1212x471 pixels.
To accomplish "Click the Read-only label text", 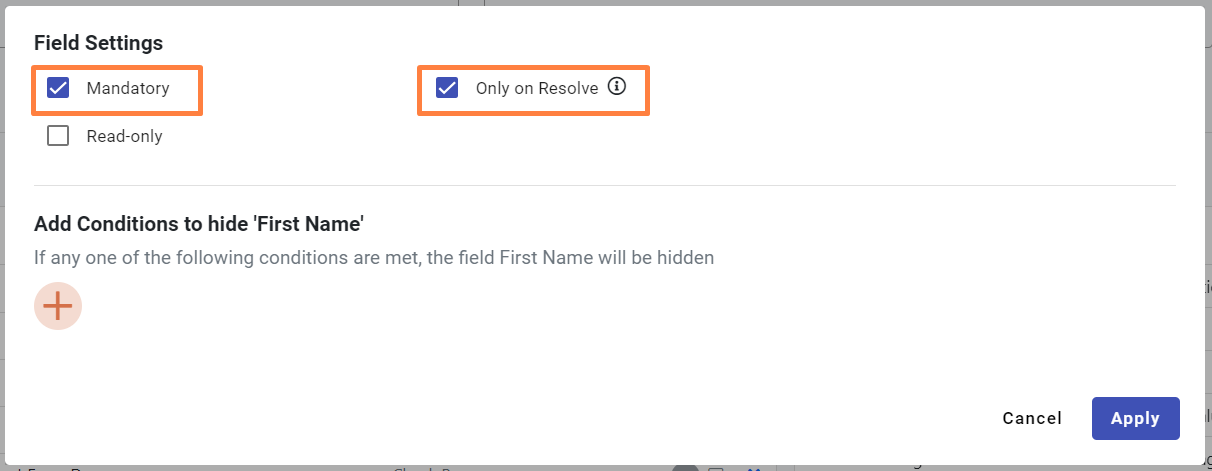I will coord(124,136).
